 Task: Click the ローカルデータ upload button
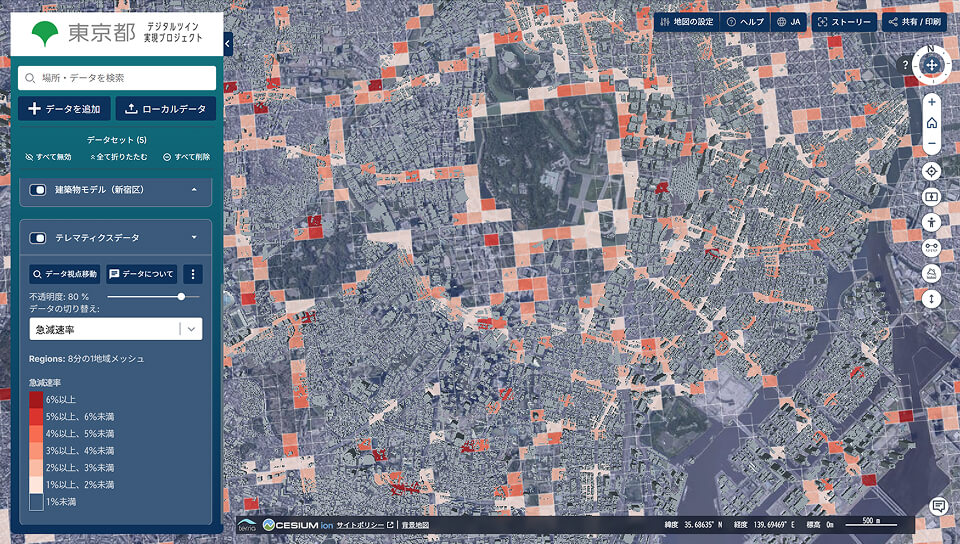[x=166, y=109]
